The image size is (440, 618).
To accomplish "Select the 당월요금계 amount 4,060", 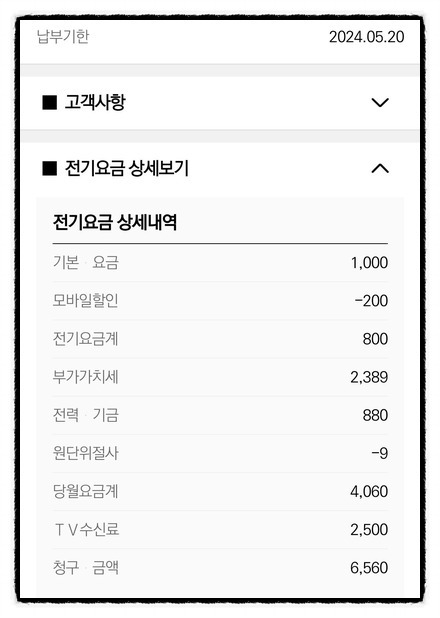I will pos(369,491).
